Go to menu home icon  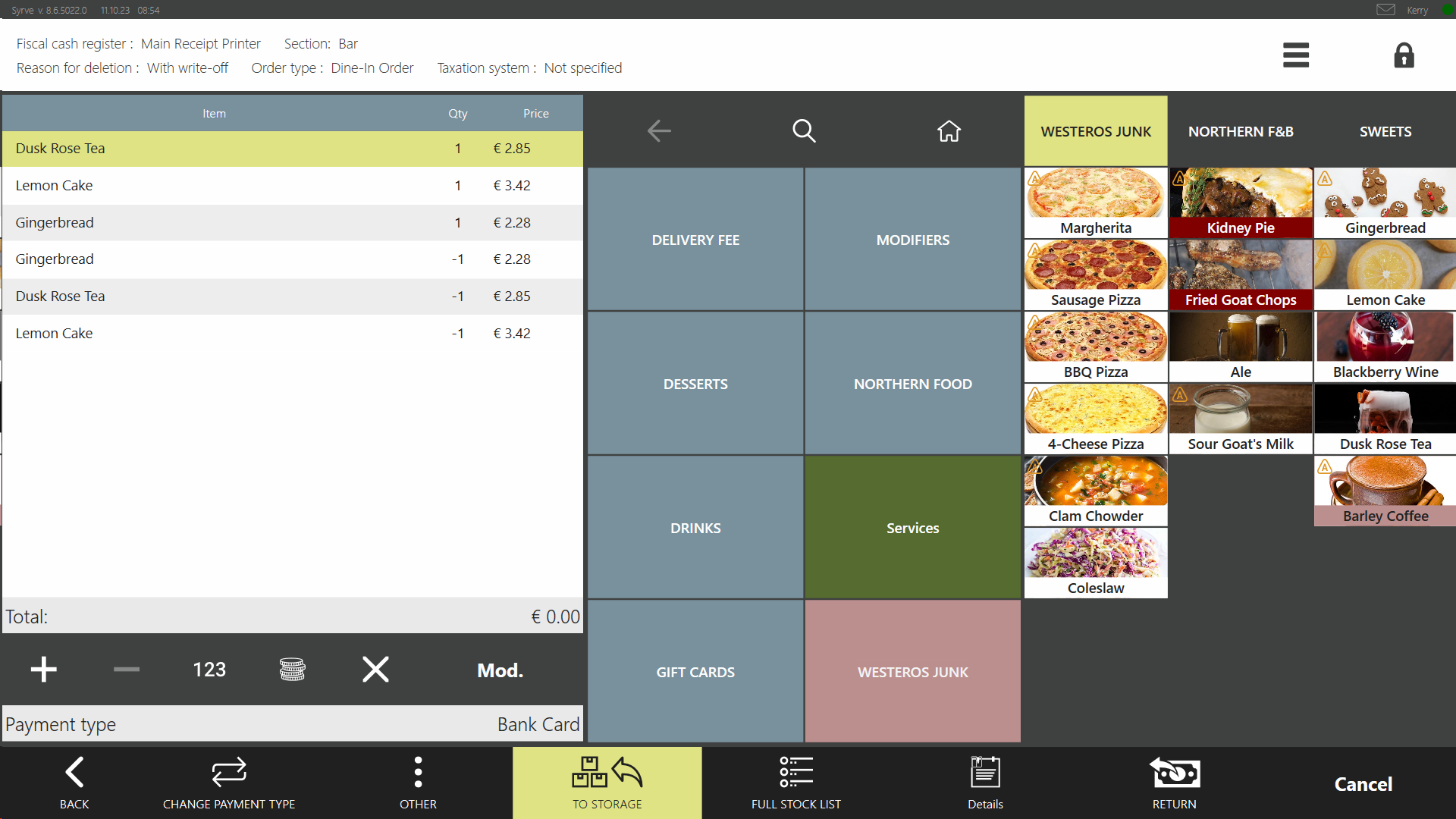tap(949, 131)
